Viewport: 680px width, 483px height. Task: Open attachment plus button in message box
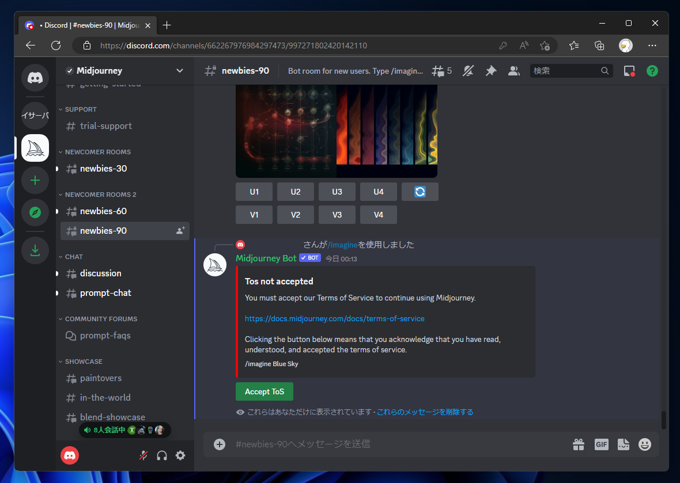219,444
